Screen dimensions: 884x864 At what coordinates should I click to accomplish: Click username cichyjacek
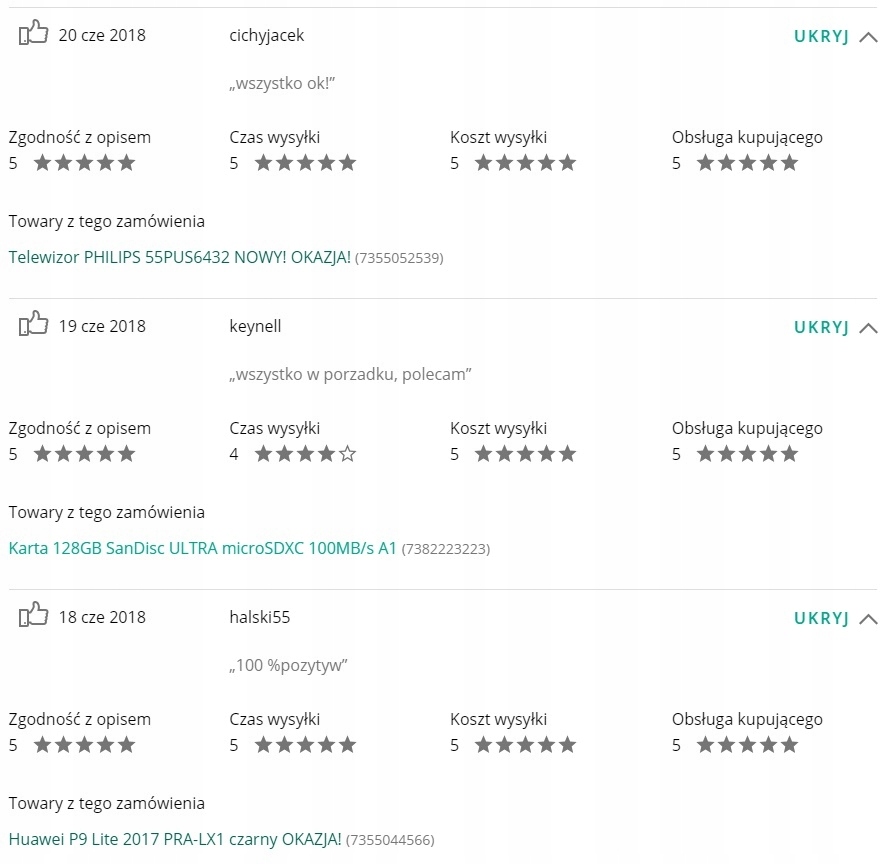[267, 36]
